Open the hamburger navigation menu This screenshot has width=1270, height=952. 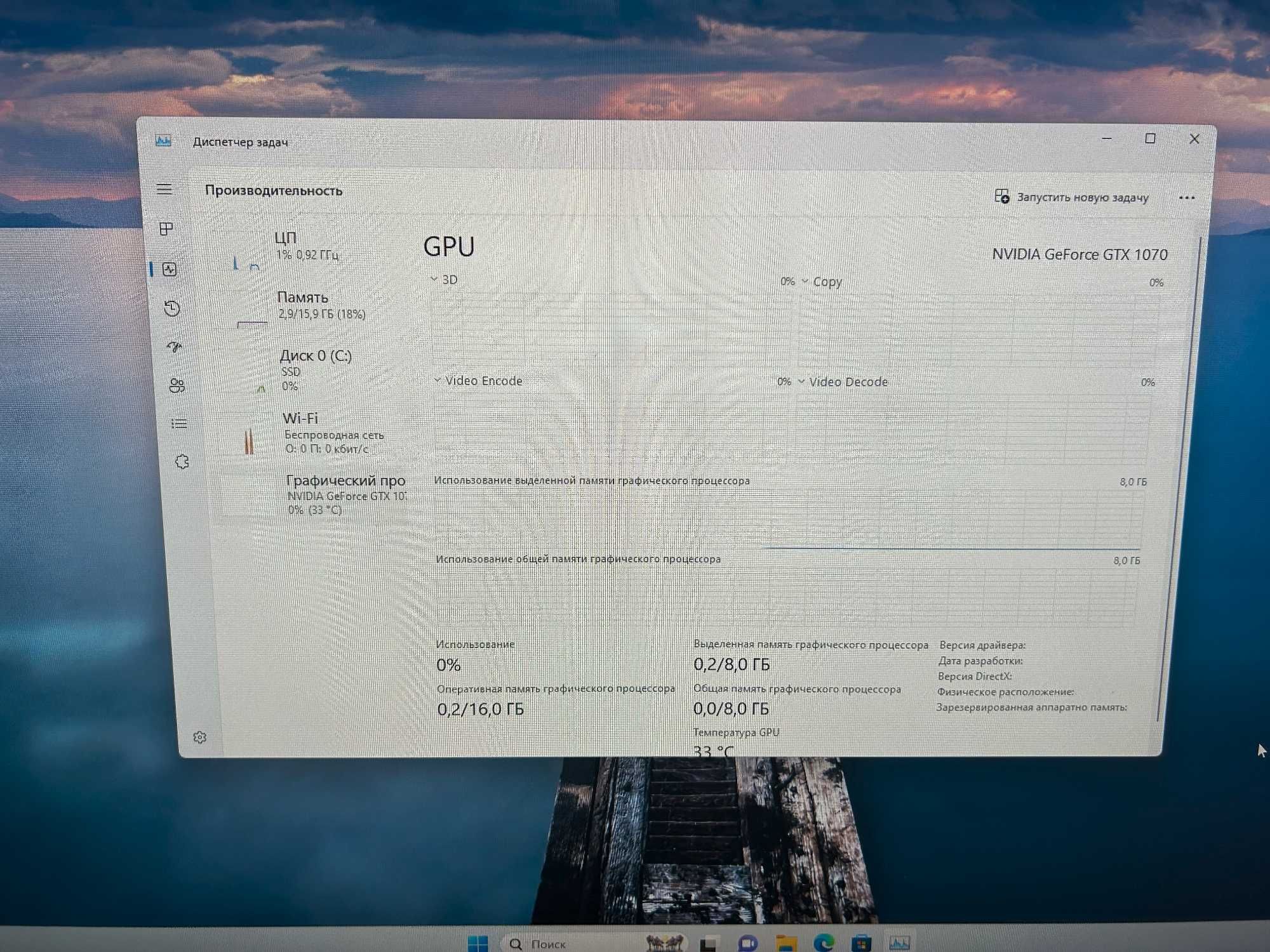coord(164,188)
